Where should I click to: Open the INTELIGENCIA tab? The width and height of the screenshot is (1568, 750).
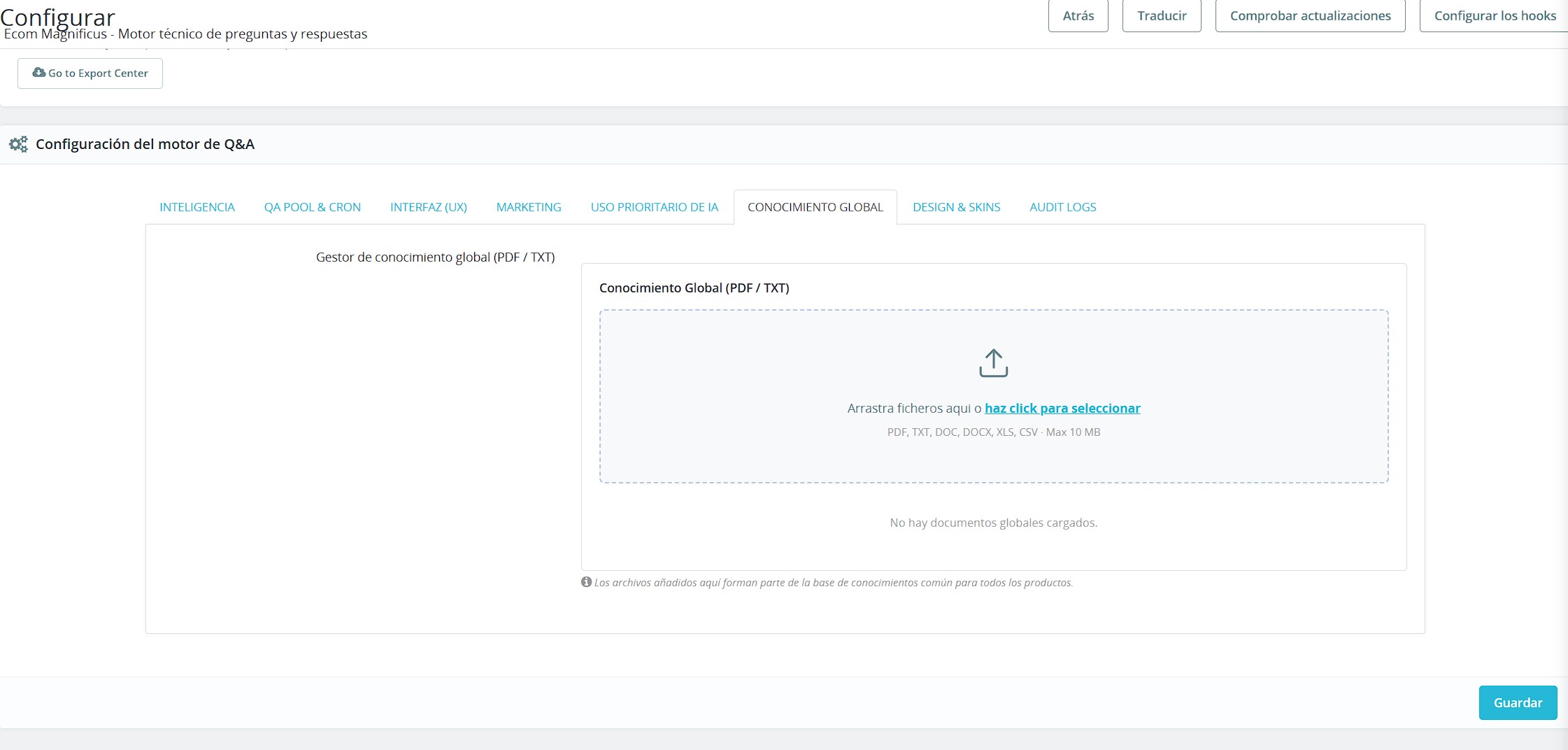point(197,207)
